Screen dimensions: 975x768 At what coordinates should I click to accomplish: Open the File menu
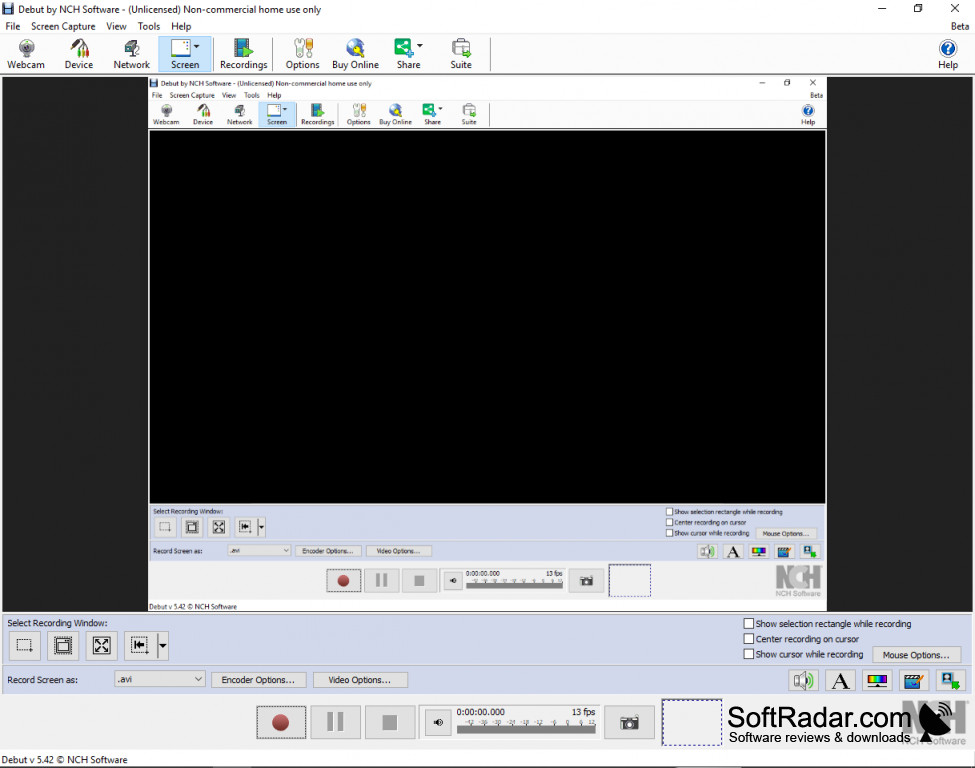[x=13, y=26]
